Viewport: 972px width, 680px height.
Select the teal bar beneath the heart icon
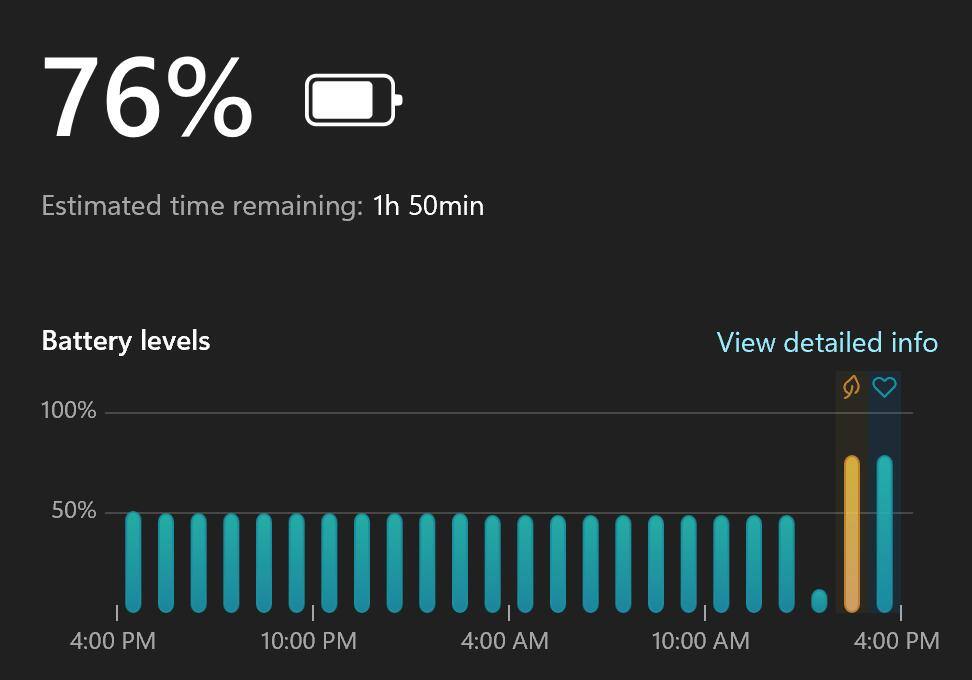pos(884,533)
